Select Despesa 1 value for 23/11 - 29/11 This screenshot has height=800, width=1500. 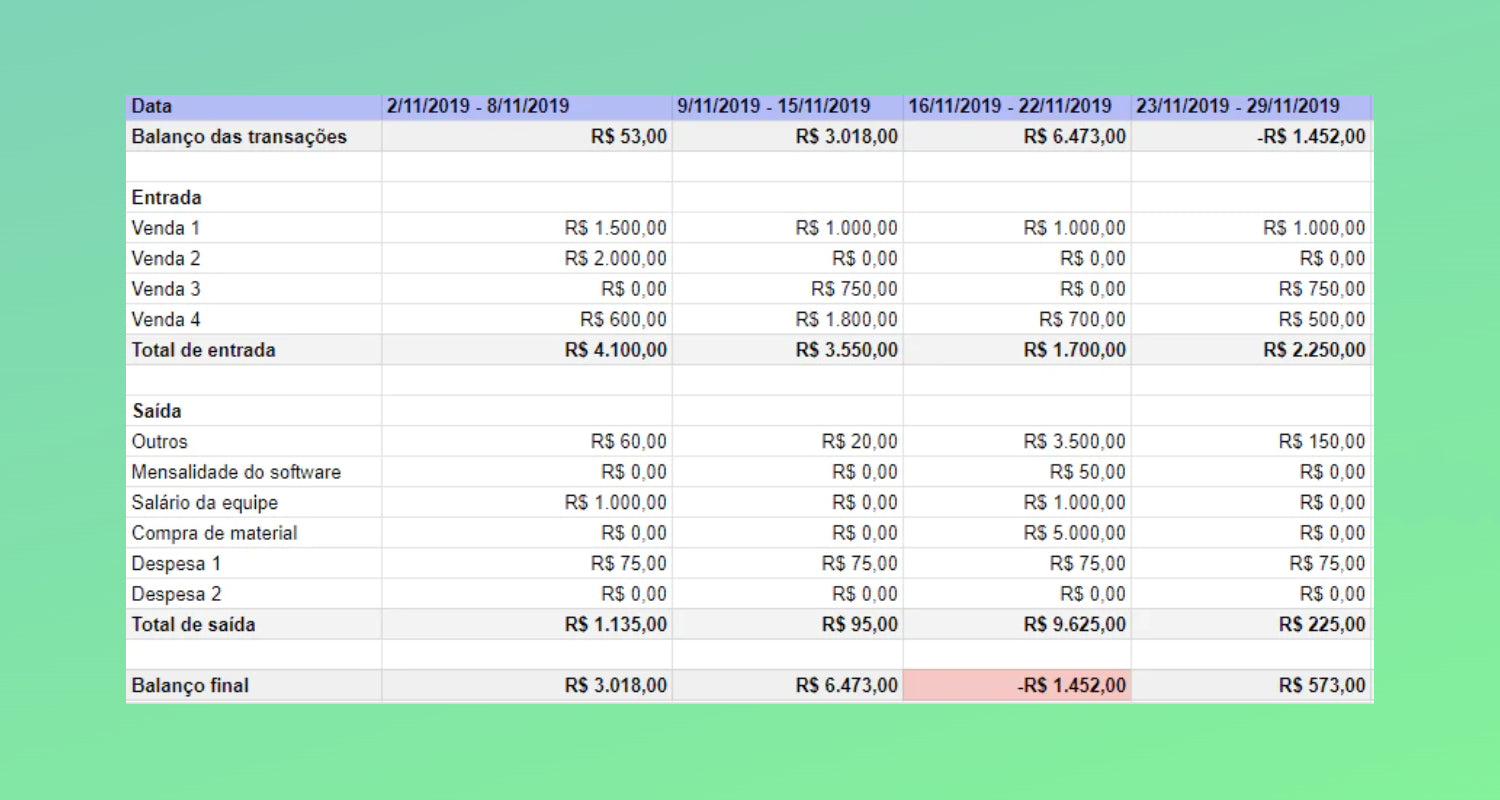coord(1252,564)
